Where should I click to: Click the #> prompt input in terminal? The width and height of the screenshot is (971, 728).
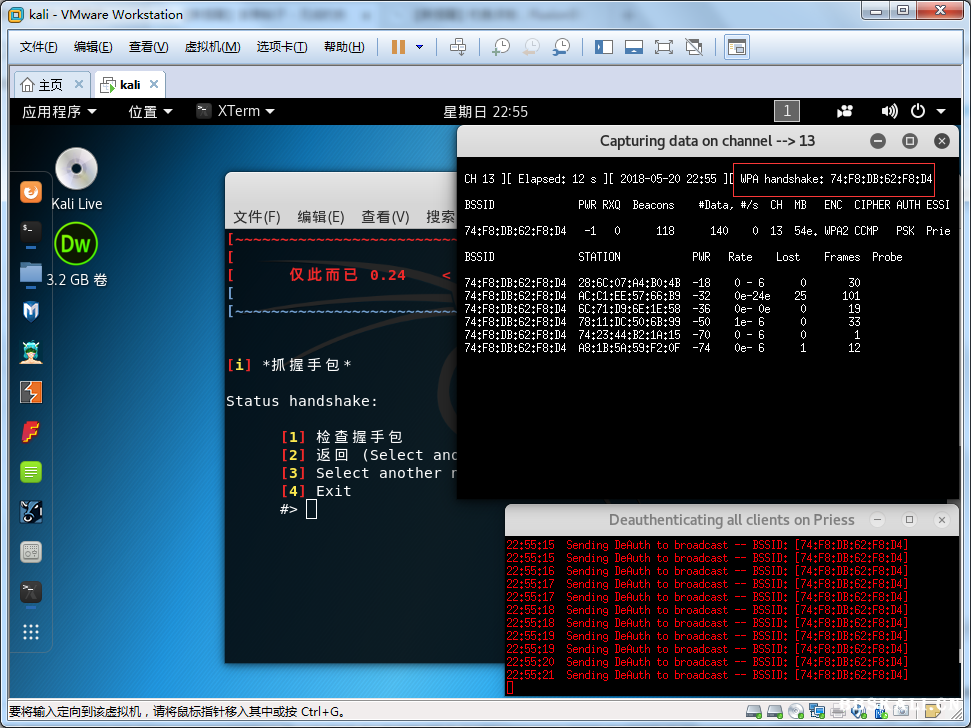[311, 509]
